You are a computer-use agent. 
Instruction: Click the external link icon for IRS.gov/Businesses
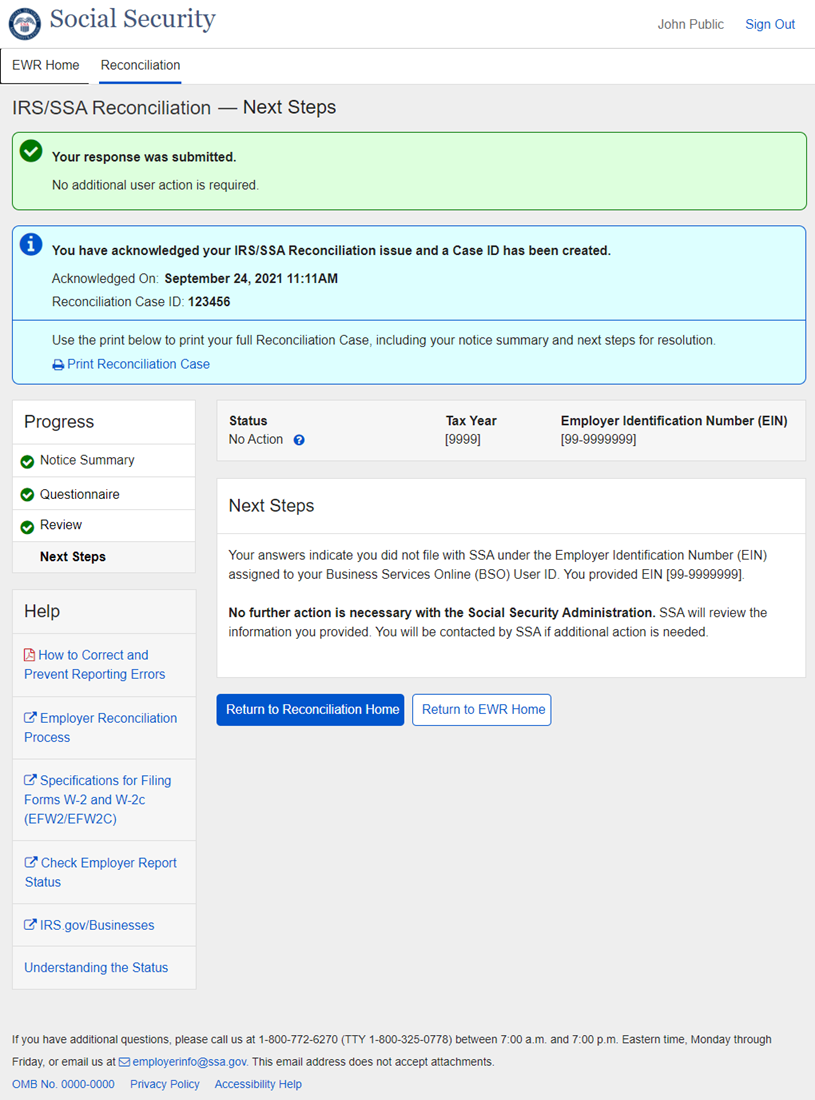point(30,925)
